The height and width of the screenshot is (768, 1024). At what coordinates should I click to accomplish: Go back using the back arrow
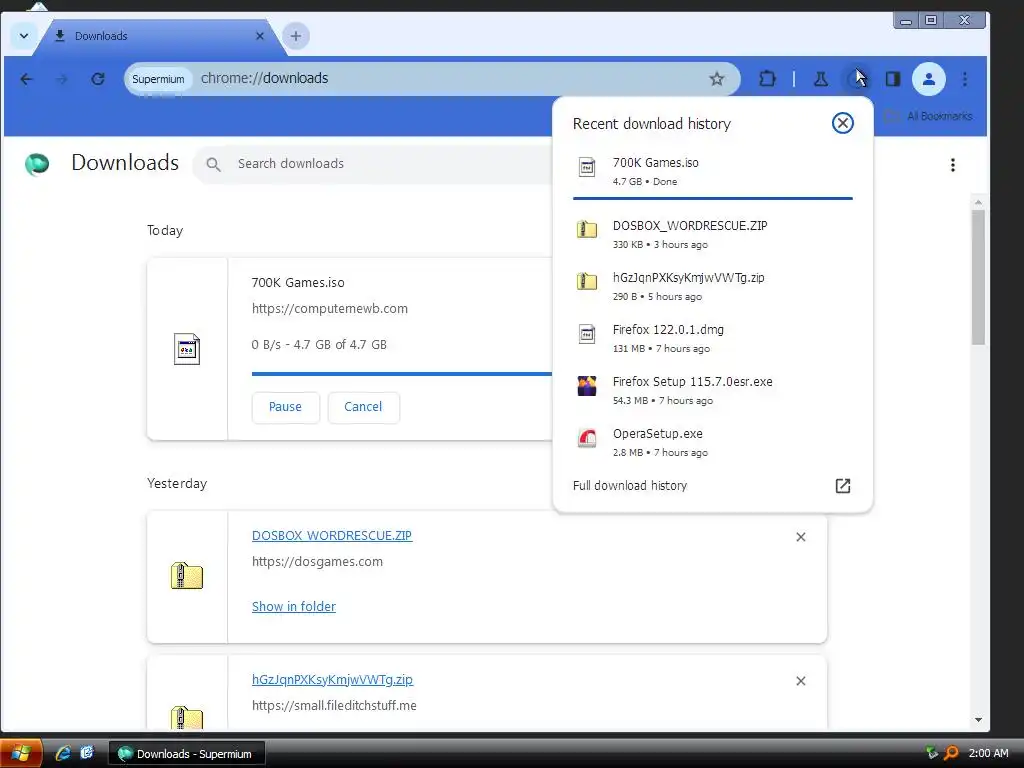click(x=26, y=79)
